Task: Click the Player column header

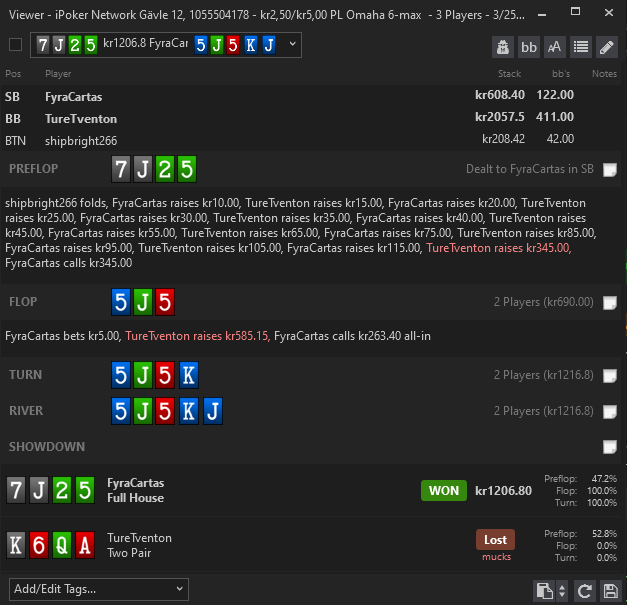Action: click(58, 74)
